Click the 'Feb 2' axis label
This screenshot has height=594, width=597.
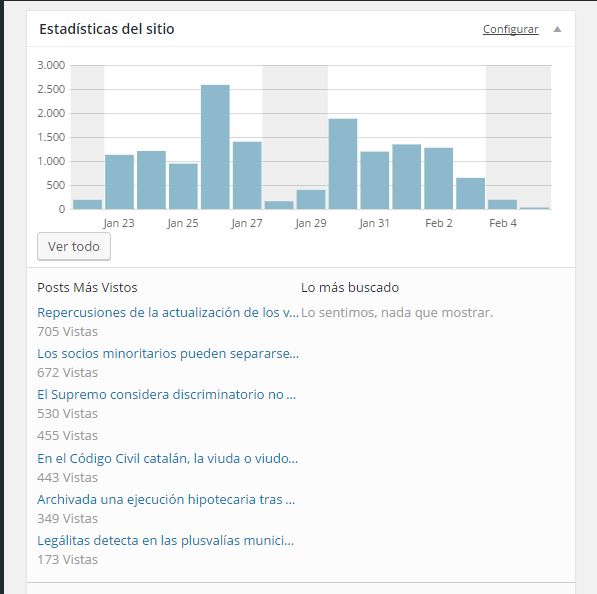click(x=439, y=224)
